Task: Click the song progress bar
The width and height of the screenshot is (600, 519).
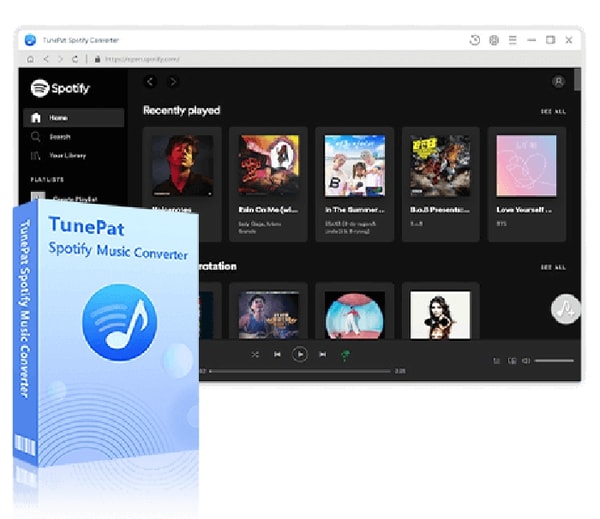Action: coord(300,371)
